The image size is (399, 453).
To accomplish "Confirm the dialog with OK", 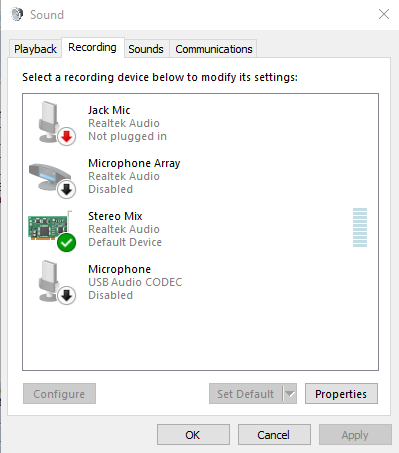I will pyautogui.click(x=193, y=435).
